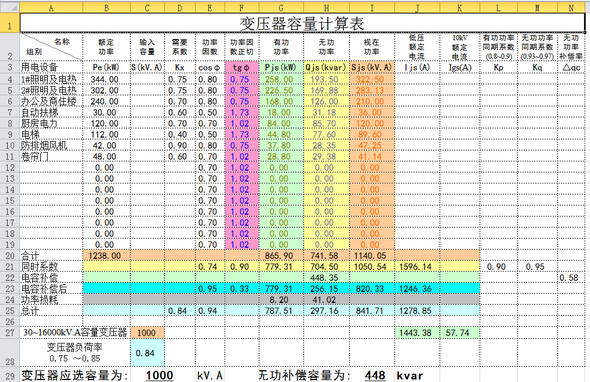
Task: Click the Sjs(kV.A) header cell
Action: click(371, 67)
